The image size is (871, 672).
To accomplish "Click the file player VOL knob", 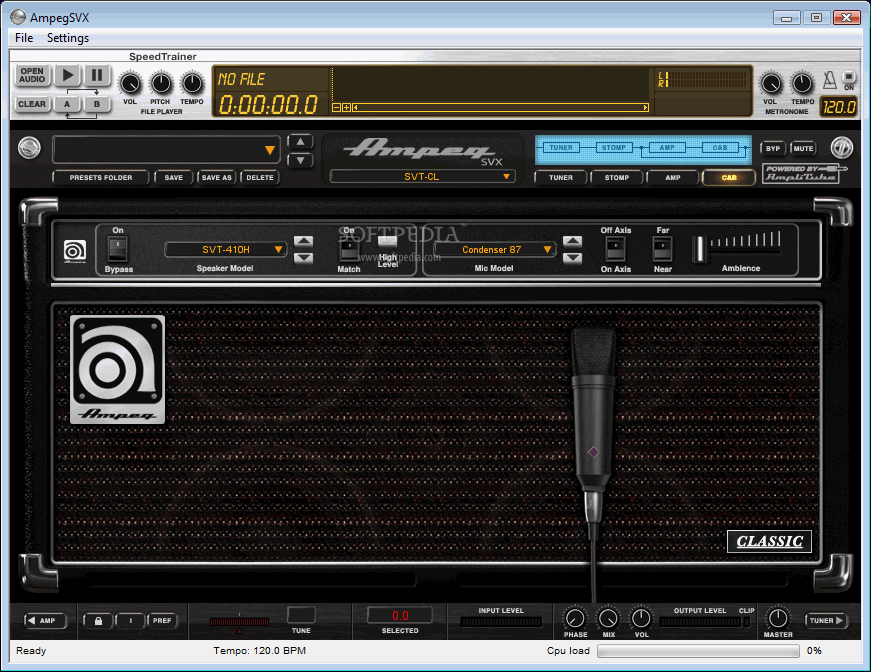I will [130, 84].
